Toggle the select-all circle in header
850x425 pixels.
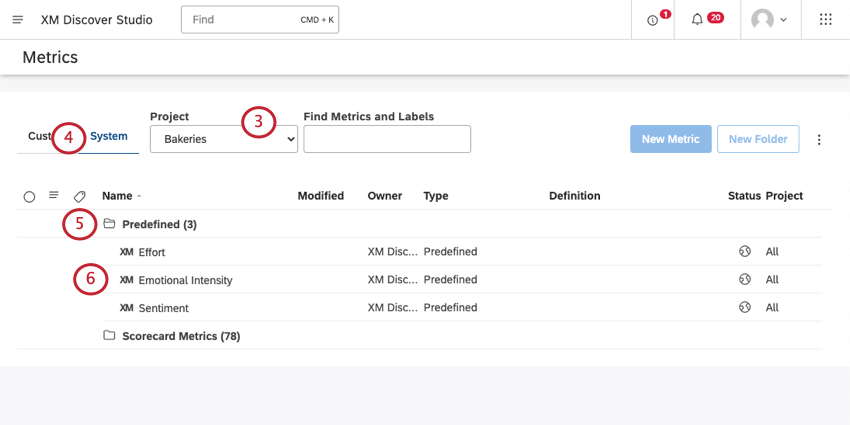[x=29, y=196]
